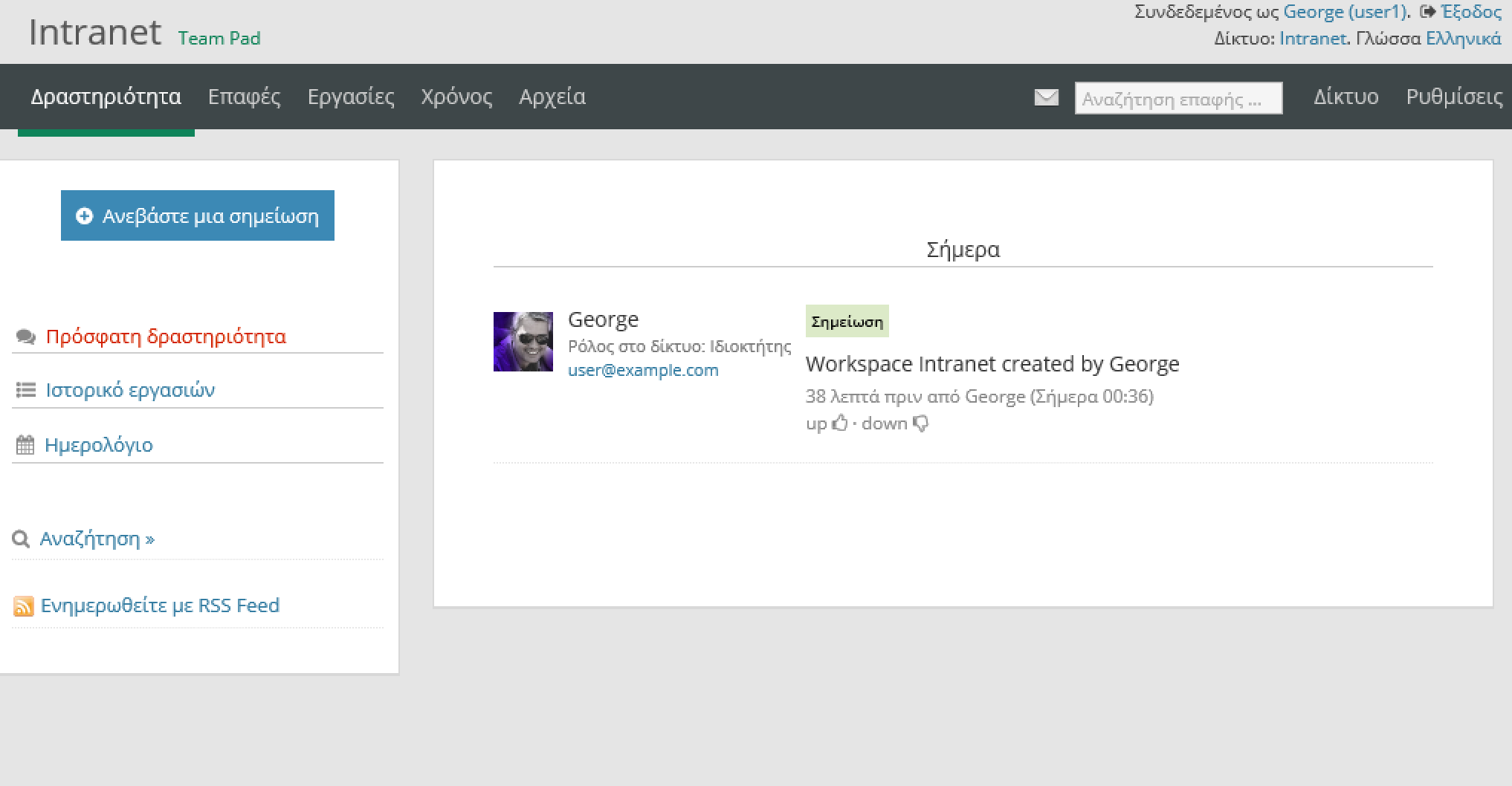Open George's profile picture thumbnail
The height and width of the screenshot is (786, 1512).
523,343
